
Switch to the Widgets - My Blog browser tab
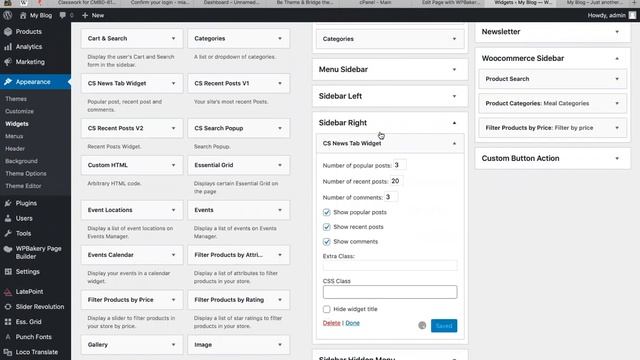[x=522, y=3]
